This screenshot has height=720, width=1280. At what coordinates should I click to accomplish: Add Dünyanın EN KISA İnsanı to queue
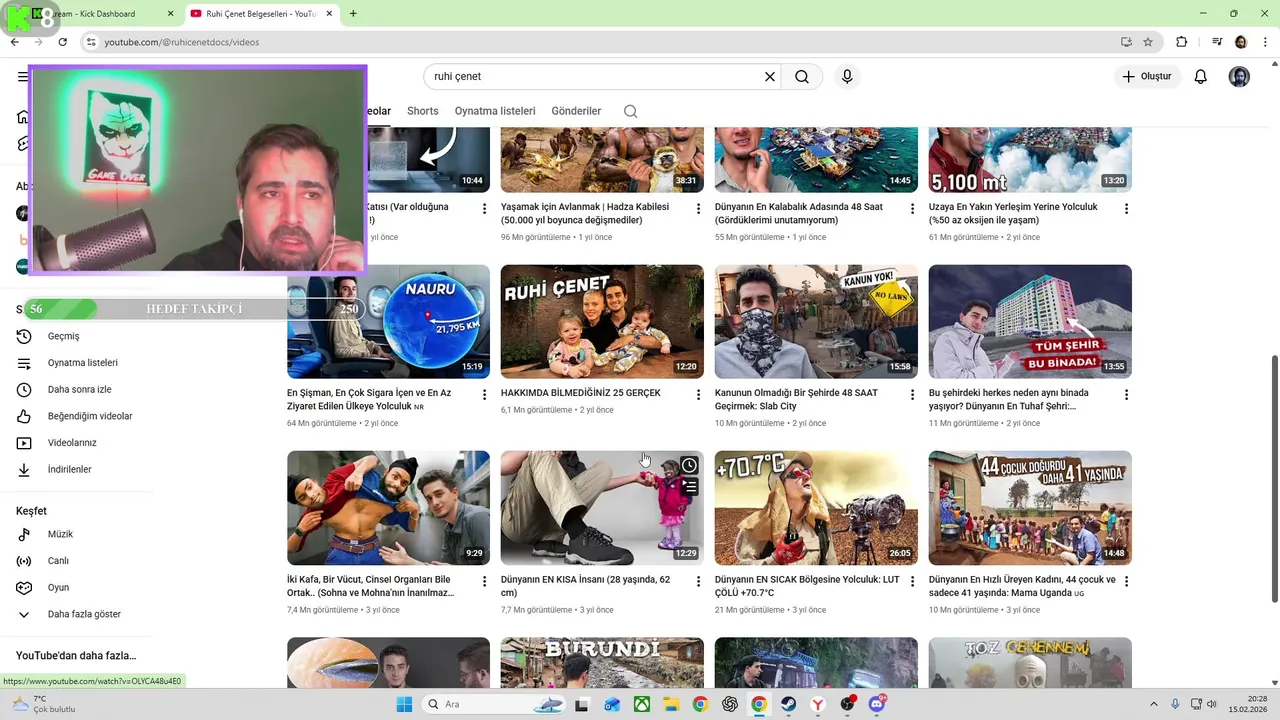[689, 487]
